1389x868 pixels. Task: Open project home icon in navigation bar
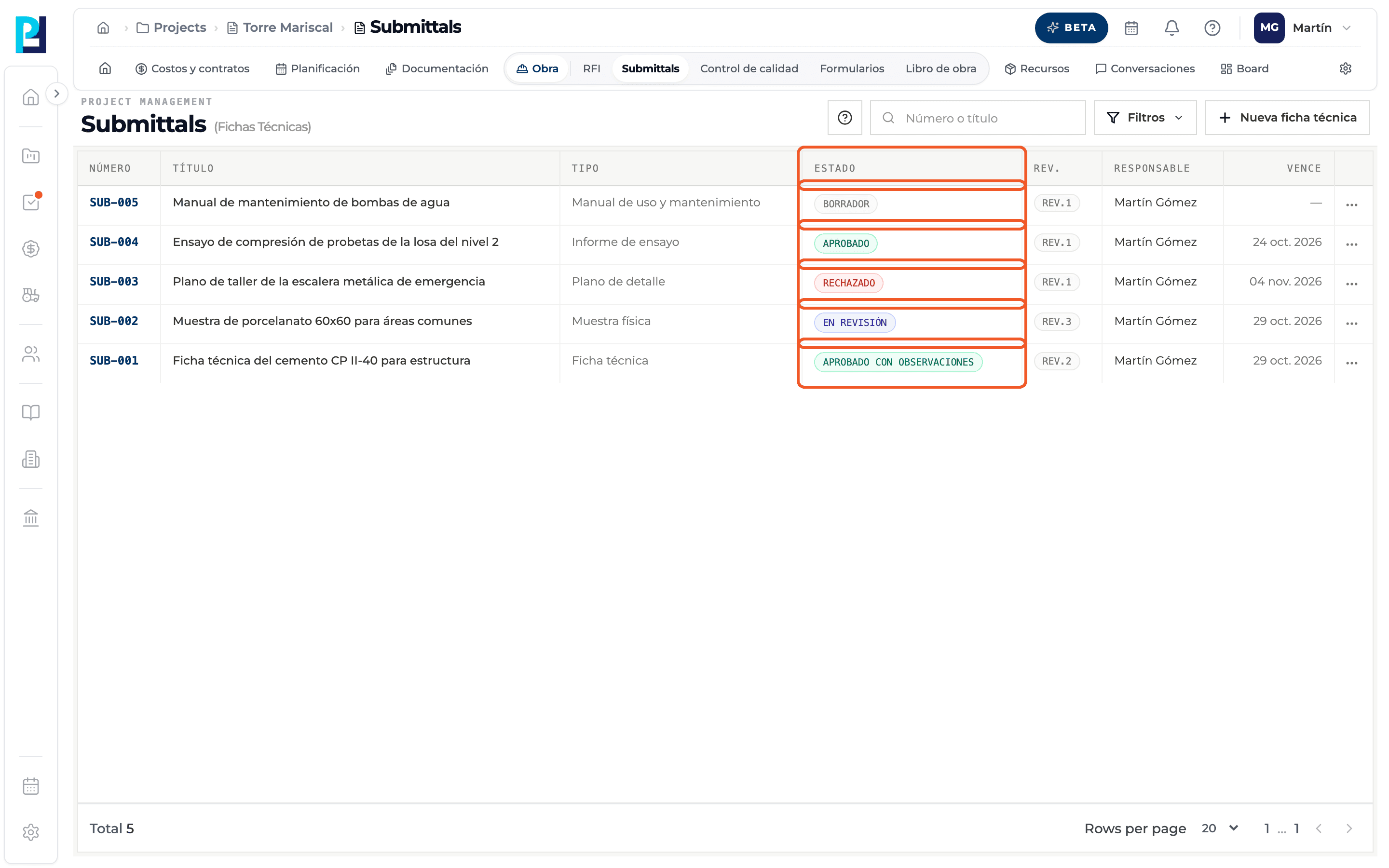(x=105, y=68)
